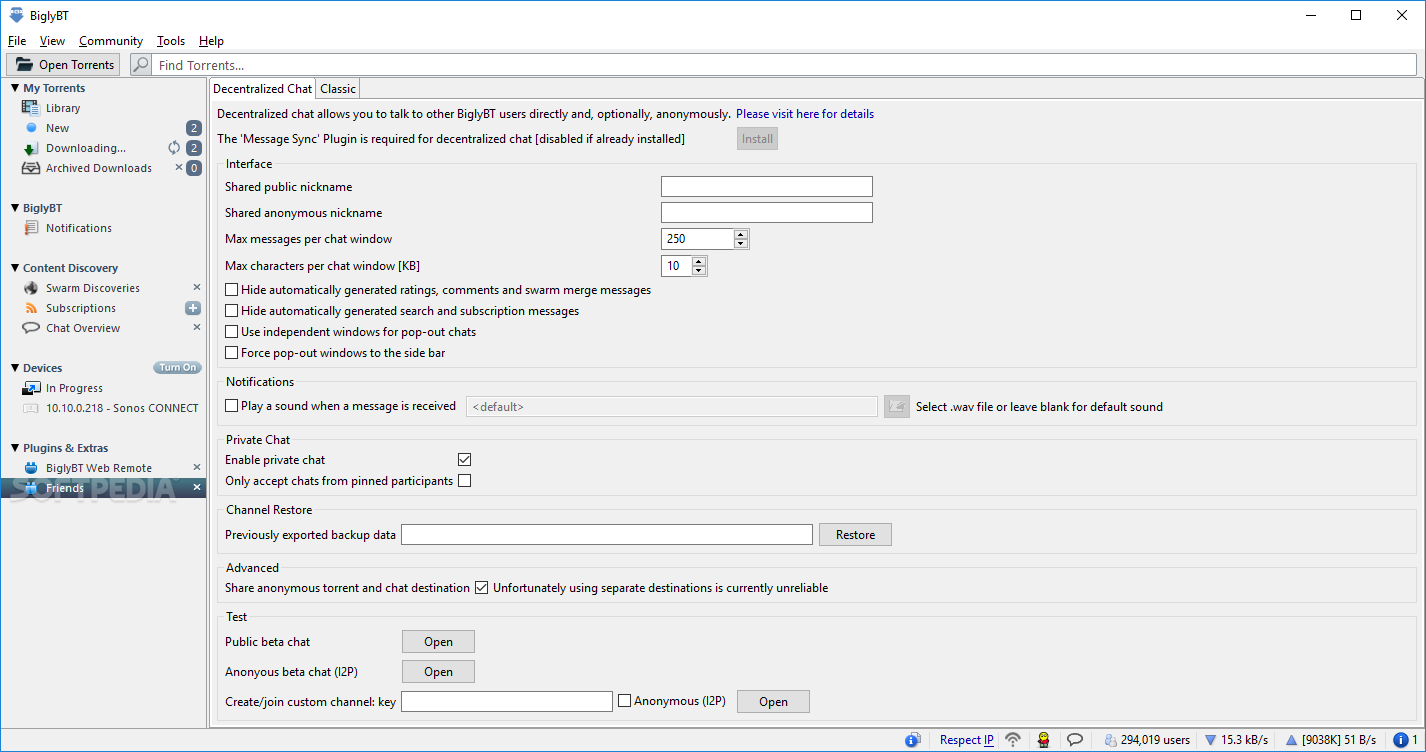Screen dimensions: 1426x752
Task: Open the Notifications icon in the sidebar
Action: (30, 228)
